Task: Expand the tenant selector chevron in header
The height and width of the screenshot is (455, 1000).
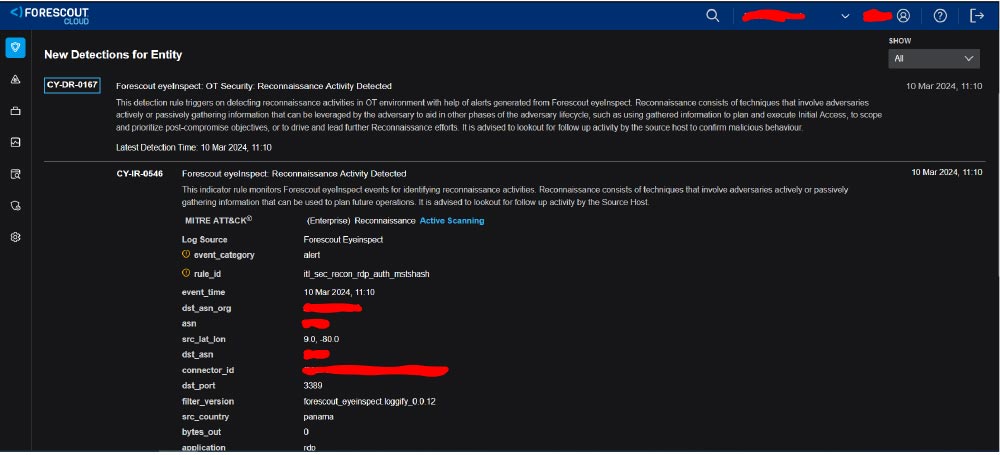Action: 845,16
